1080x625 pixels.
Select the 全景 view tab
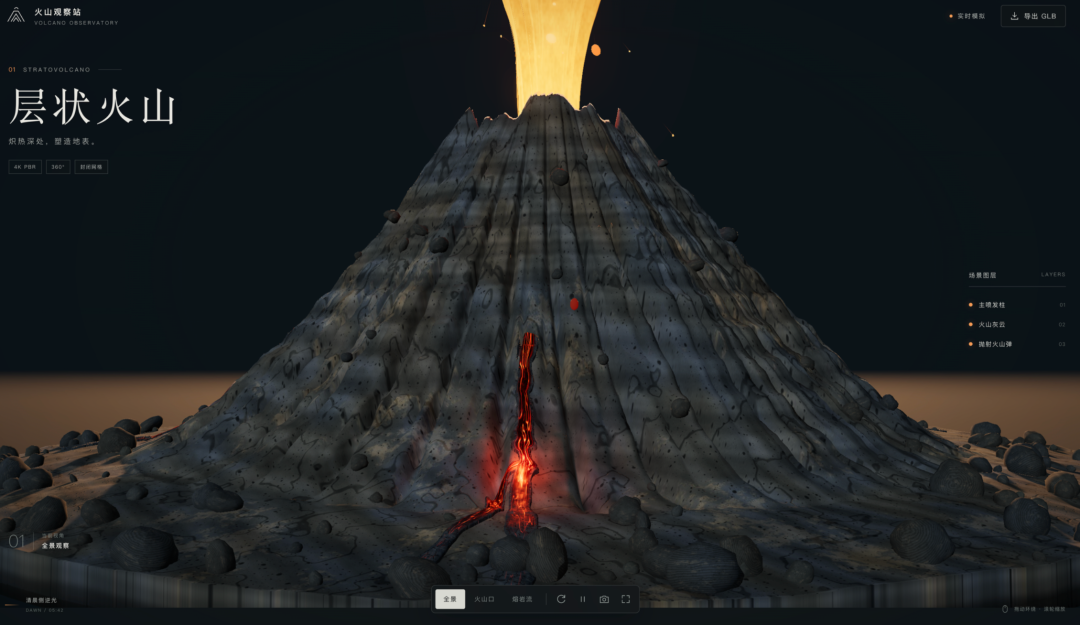[x=450, y=599]
